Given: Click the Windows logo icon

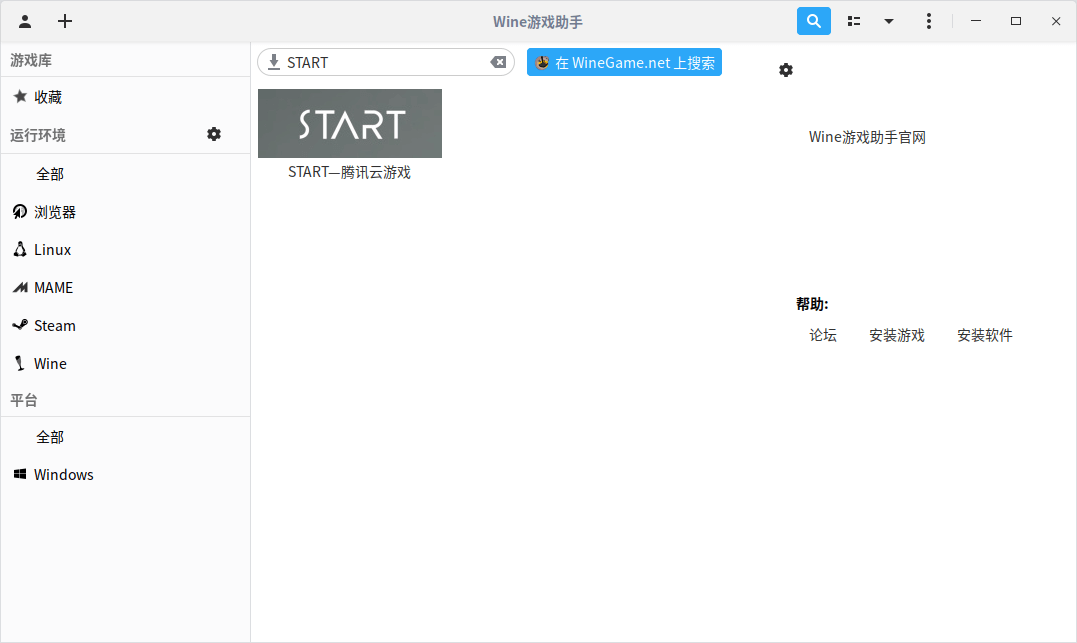Looking at the screenshot, I should [20, 474].
